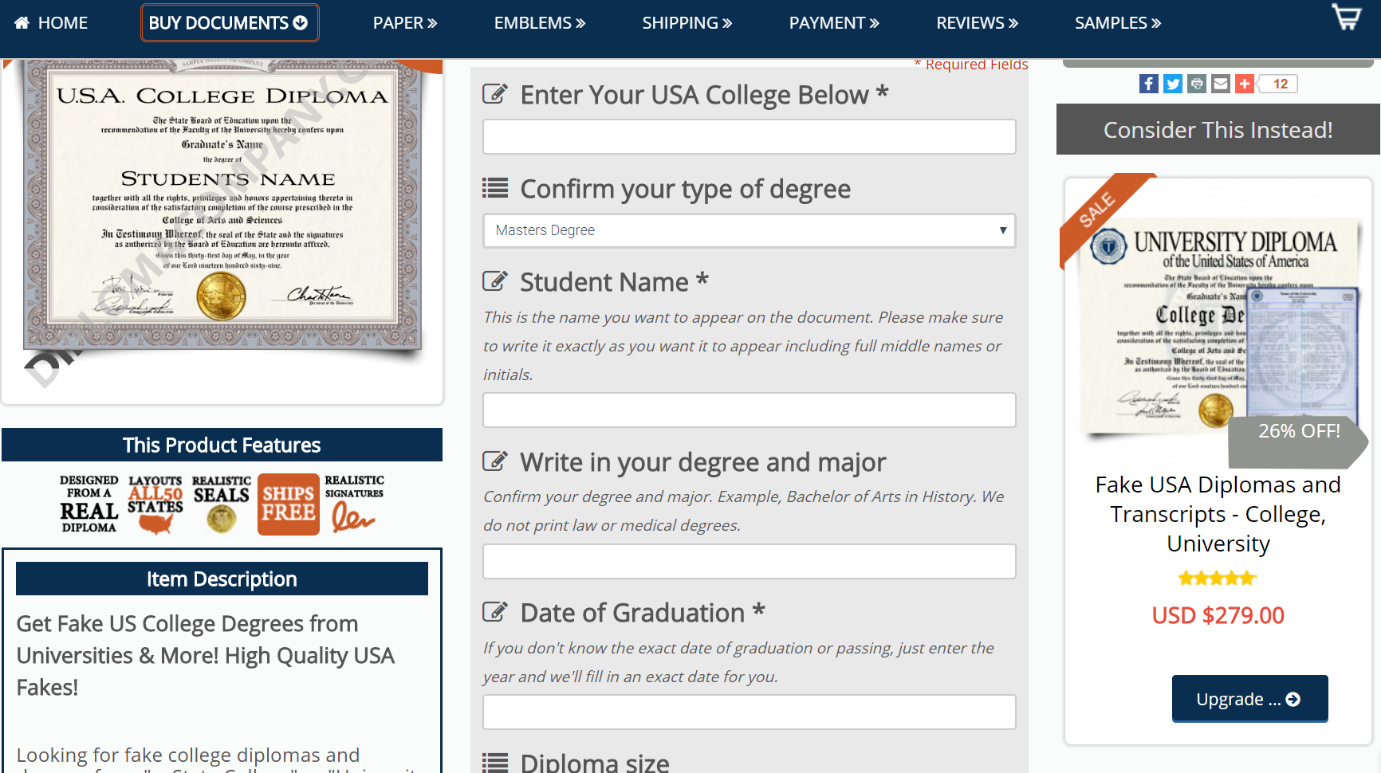Click the Student Name text field
Viewport: 1381px width, 773px height.
click(x=749, y=410)
